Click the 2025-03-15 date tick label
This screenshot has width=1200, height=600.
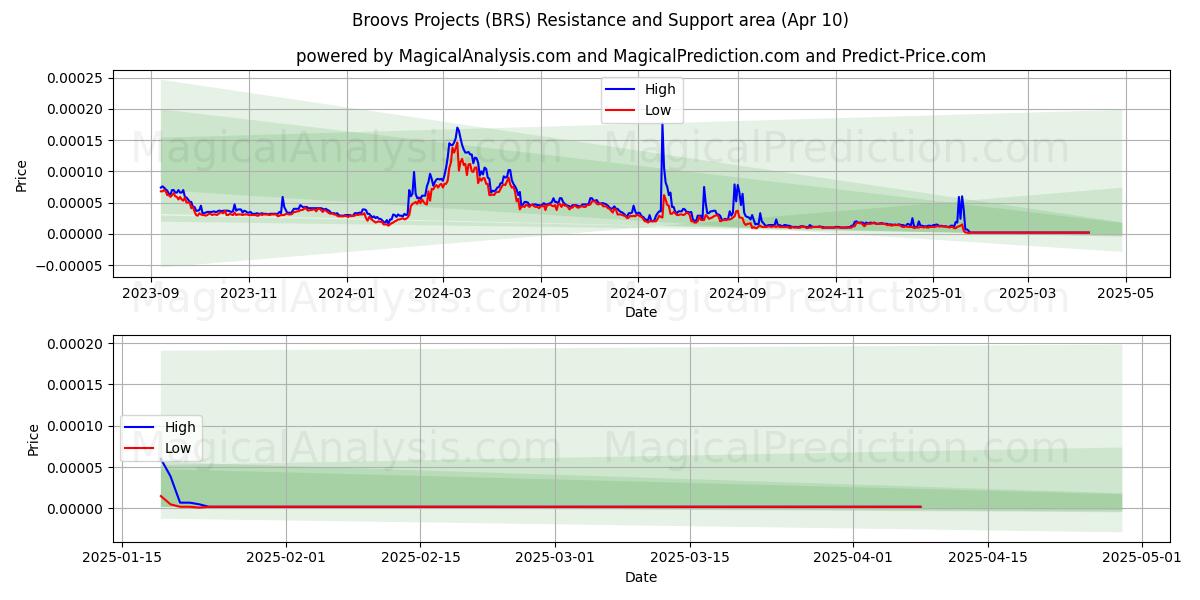692,556
